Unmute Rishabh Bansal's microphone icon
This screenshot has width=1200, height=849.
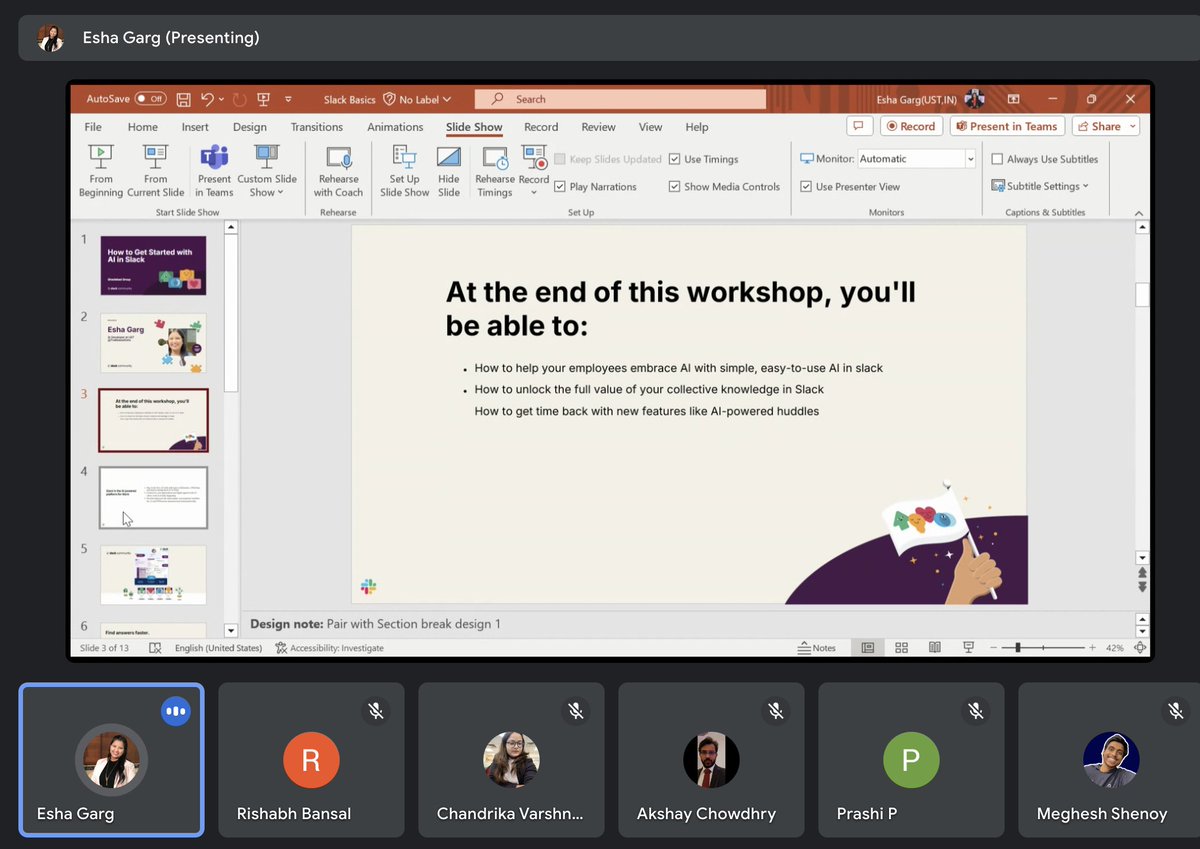(376, 711)
